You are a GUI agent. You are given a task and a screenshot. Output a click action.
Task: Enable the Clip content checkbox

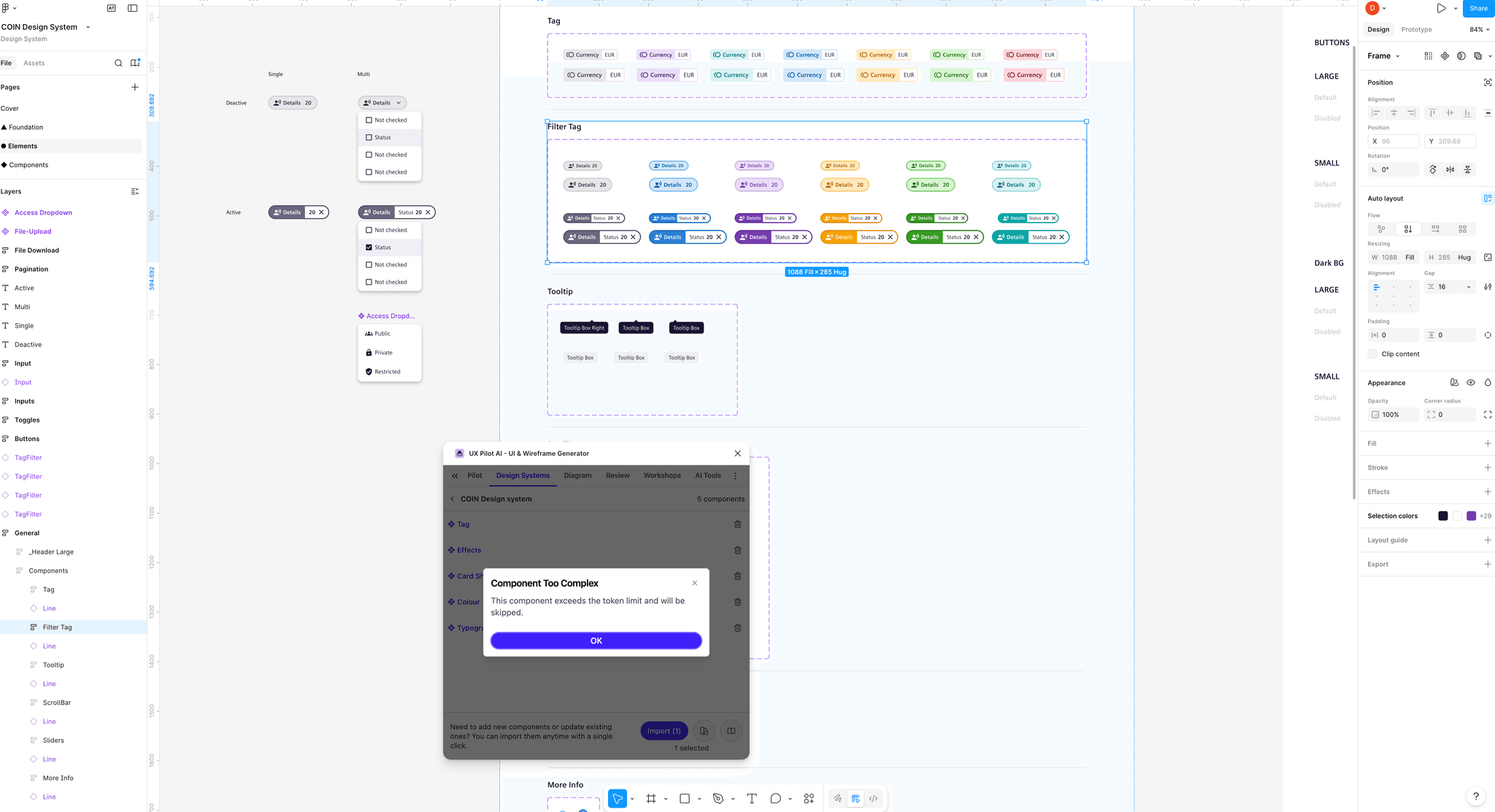[1372, 354]
